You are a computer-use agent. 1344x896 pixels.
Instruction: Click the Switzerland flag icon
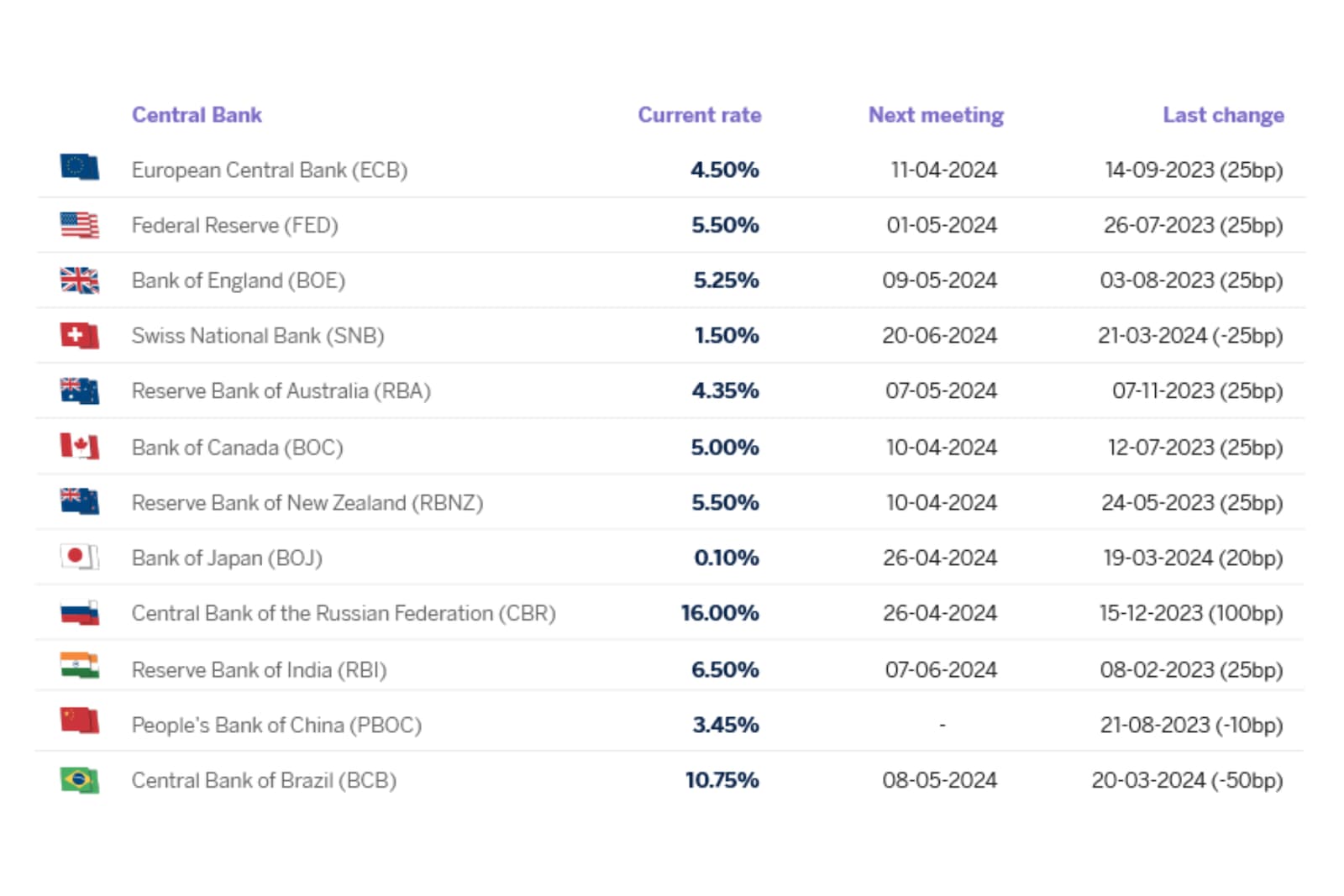(x=80, y=335)
